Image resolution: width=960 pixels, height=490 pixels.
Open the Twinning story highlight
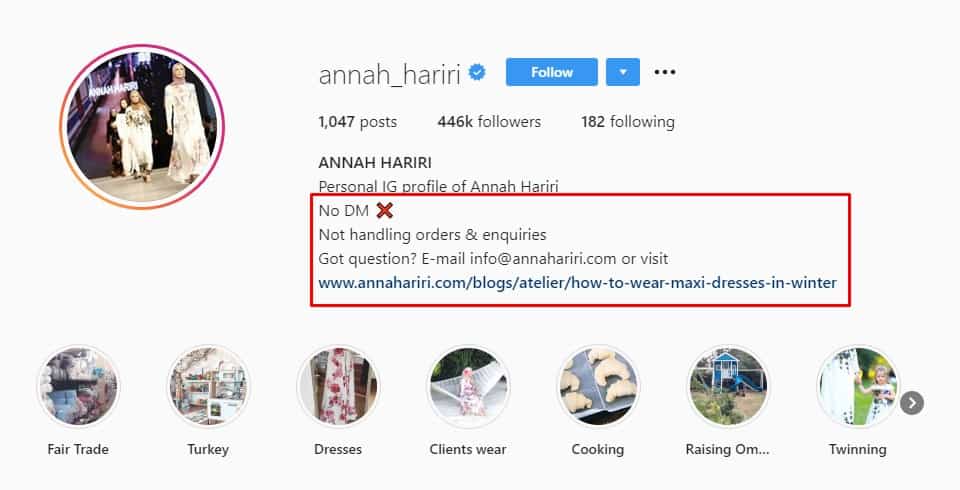(x=857, y=387)
